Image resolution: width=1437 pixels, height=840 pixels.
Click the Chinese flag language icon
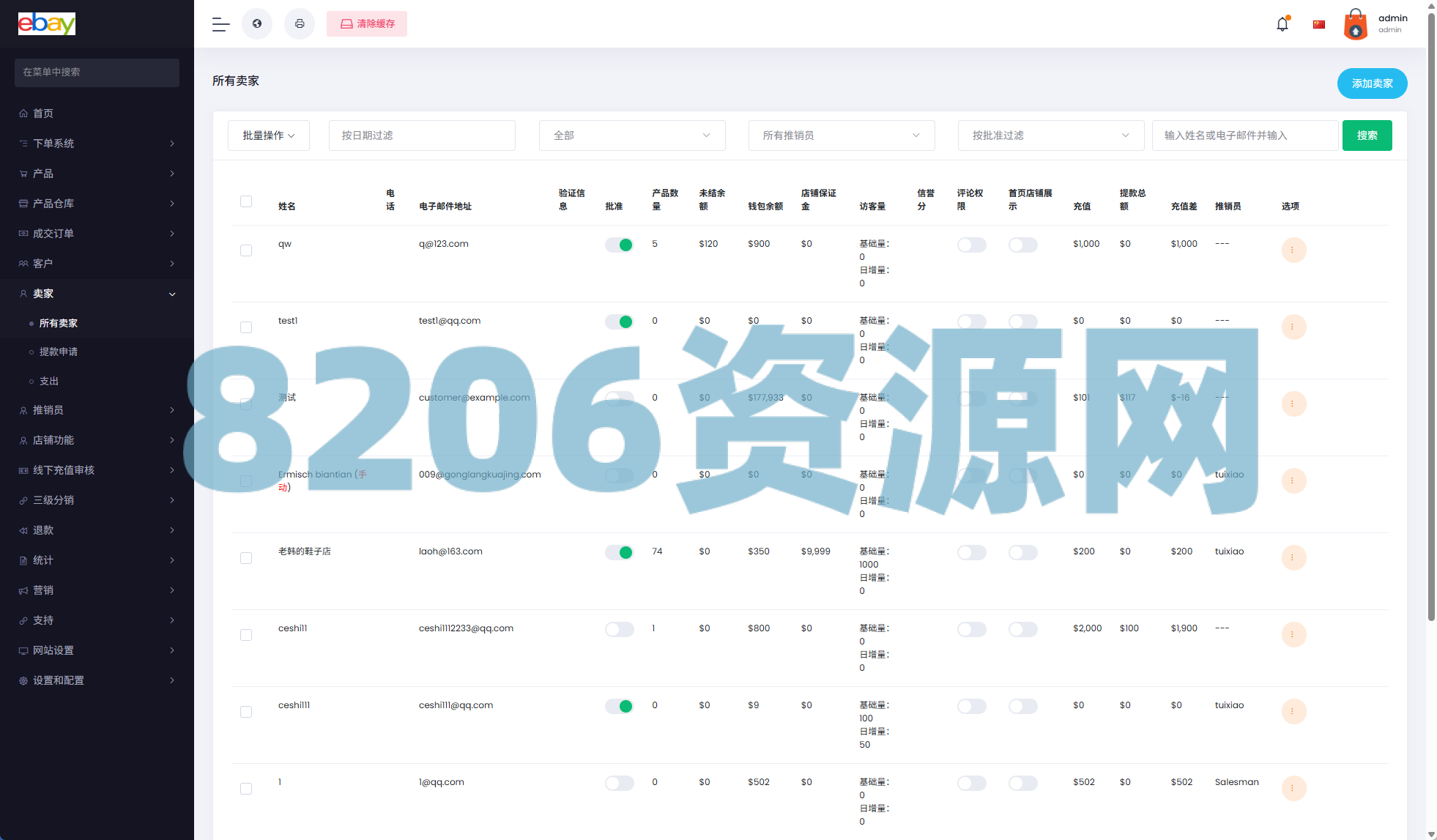(x=1319, y=24)
